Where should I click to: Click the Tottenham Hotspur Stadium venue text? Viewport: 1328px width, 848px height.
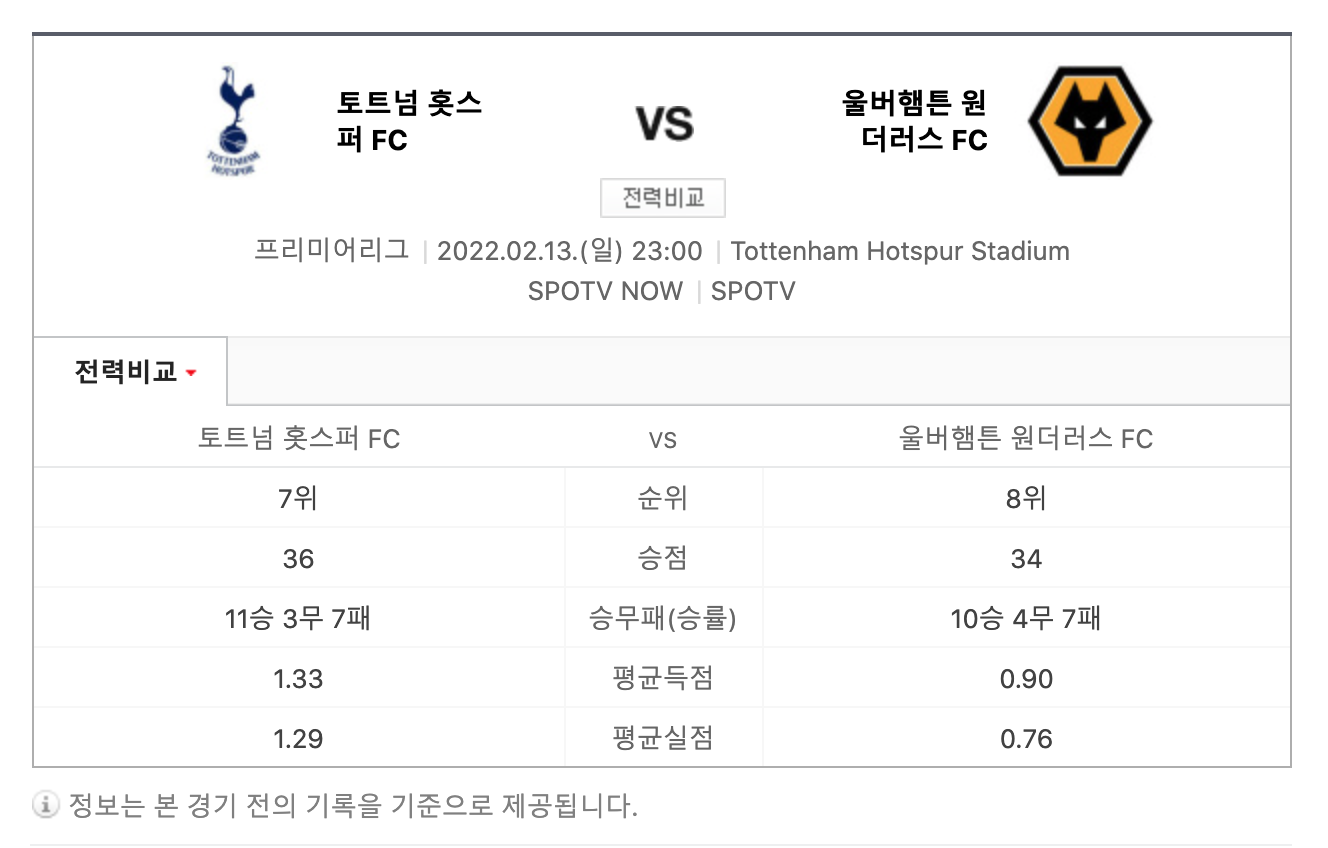tap(900, 250)
